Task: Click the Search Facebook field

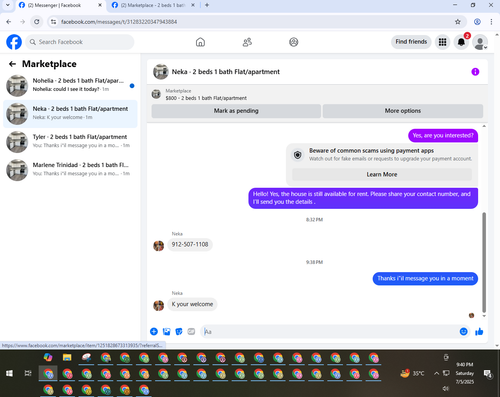Action: tap(80, 42)
